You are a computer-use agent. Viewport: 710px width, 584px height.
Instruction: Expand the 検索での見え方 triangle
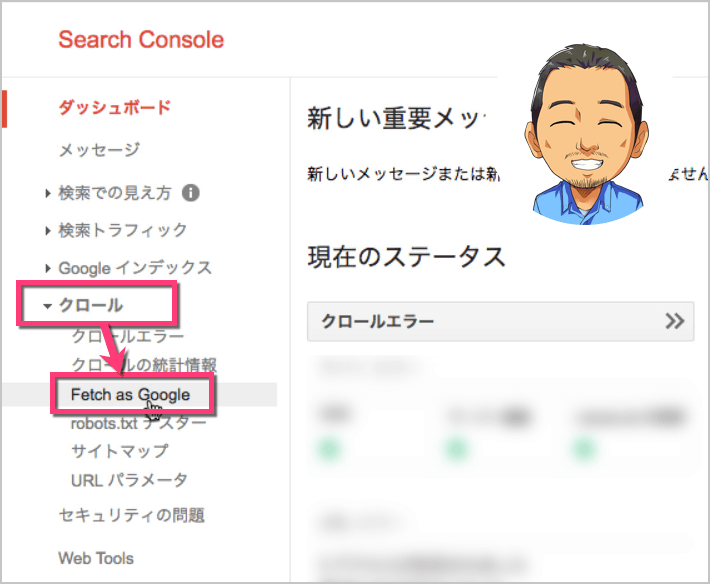(48, 194)
